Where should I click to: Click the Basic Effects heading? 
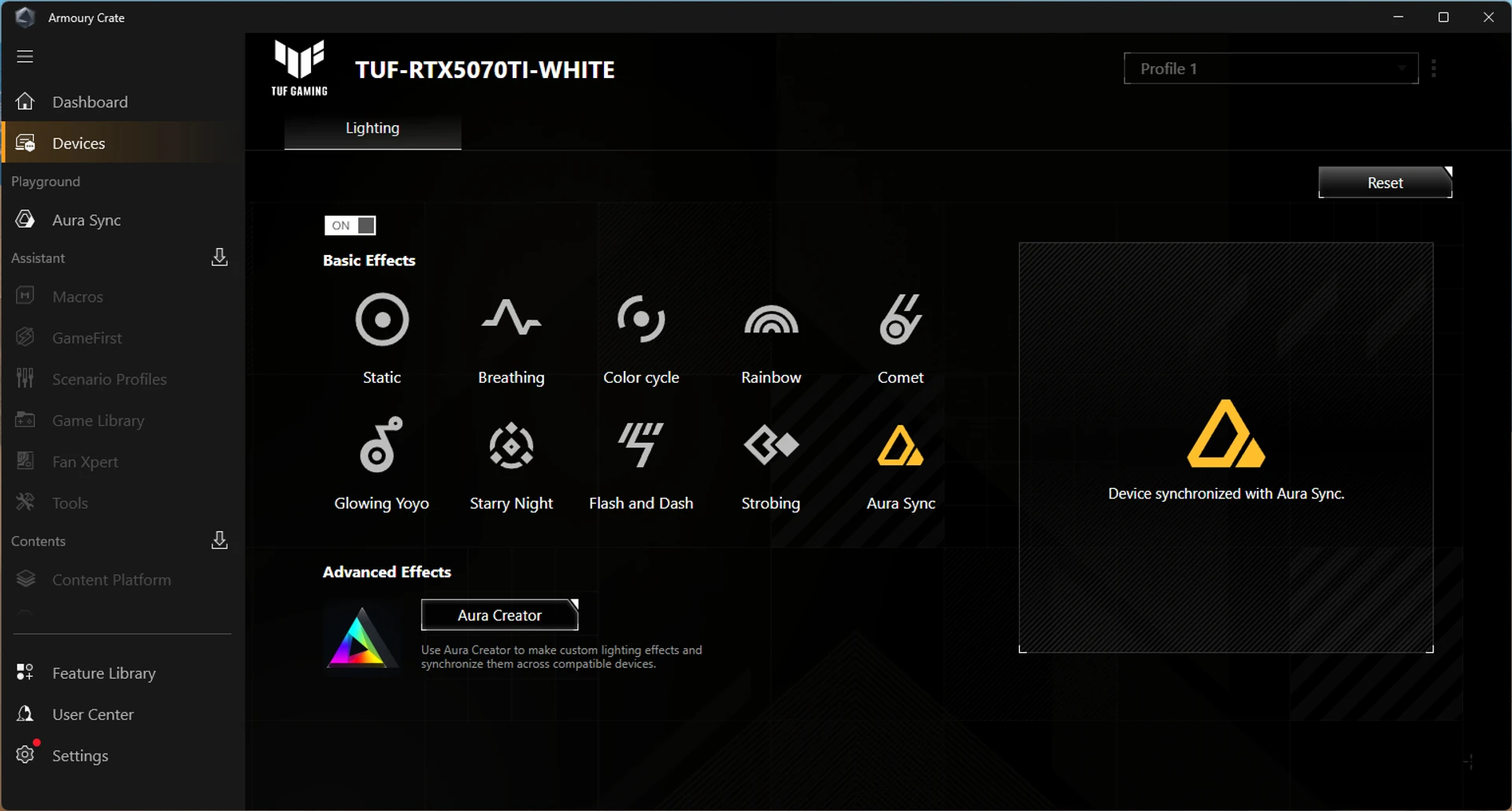click(x=369, y=260)
